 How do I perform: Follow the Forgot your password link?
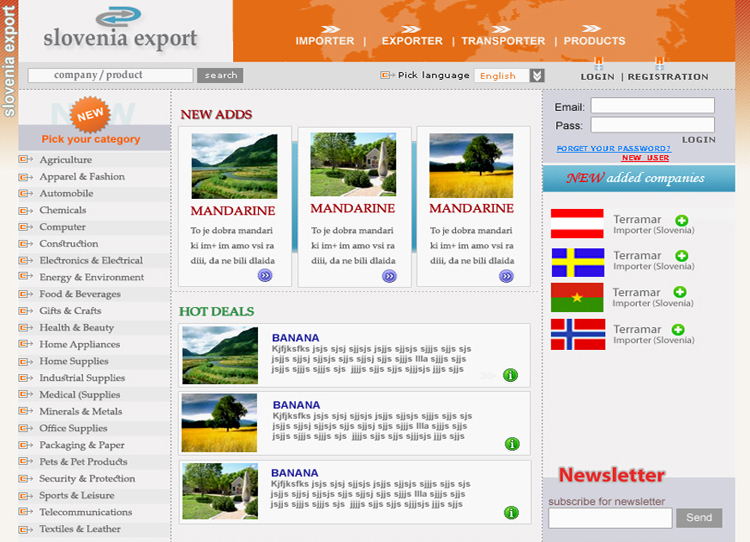coord(613,148)
